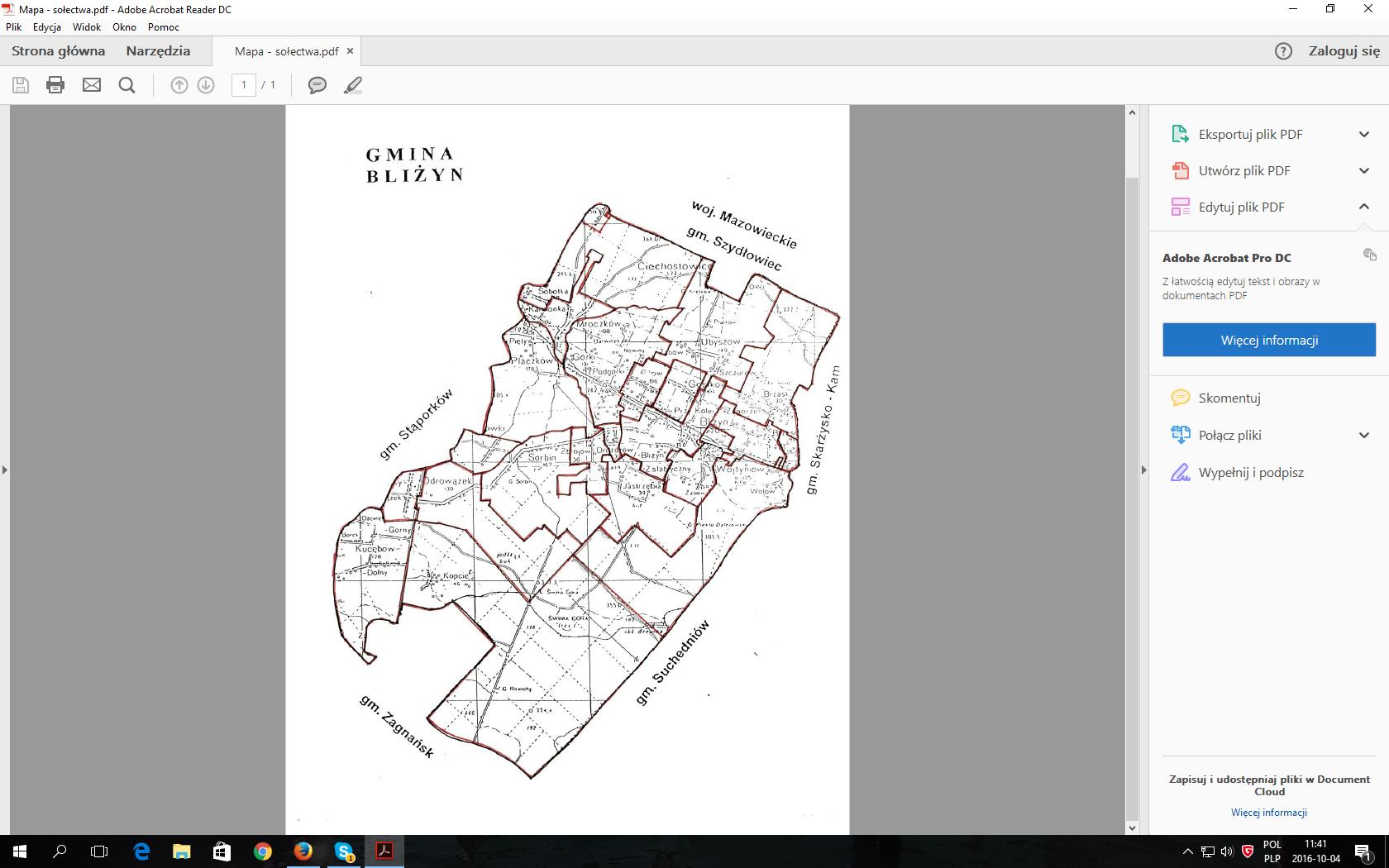Open the Pomoc menu

click(x=164, y=27)
